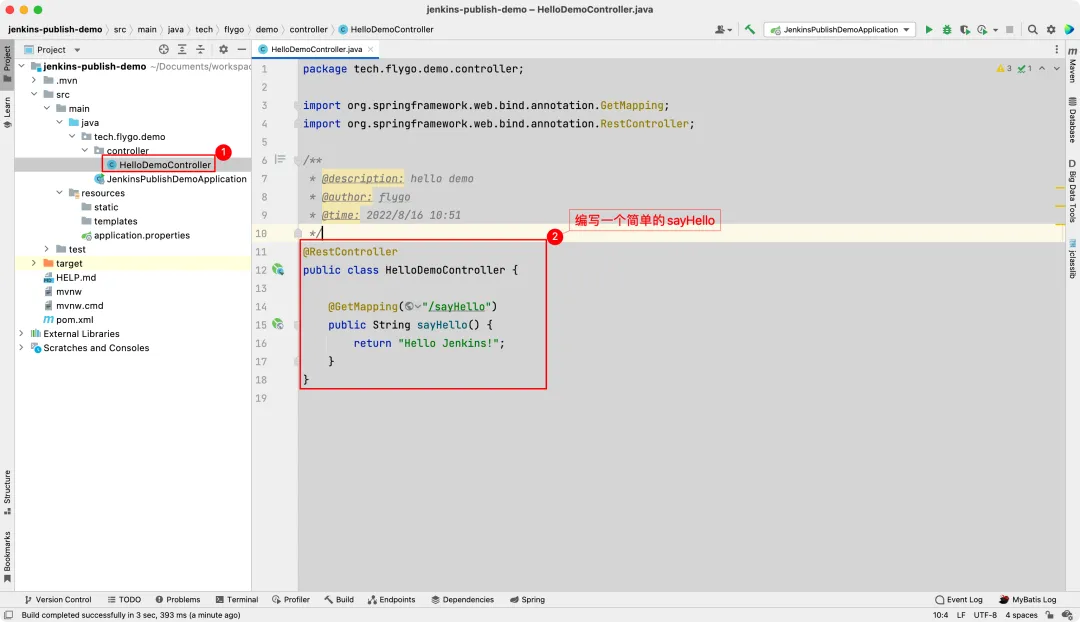Click the locate-opened-file target icon in Project panel
The image size is (1080, 622).
click(x=163, y=50)
